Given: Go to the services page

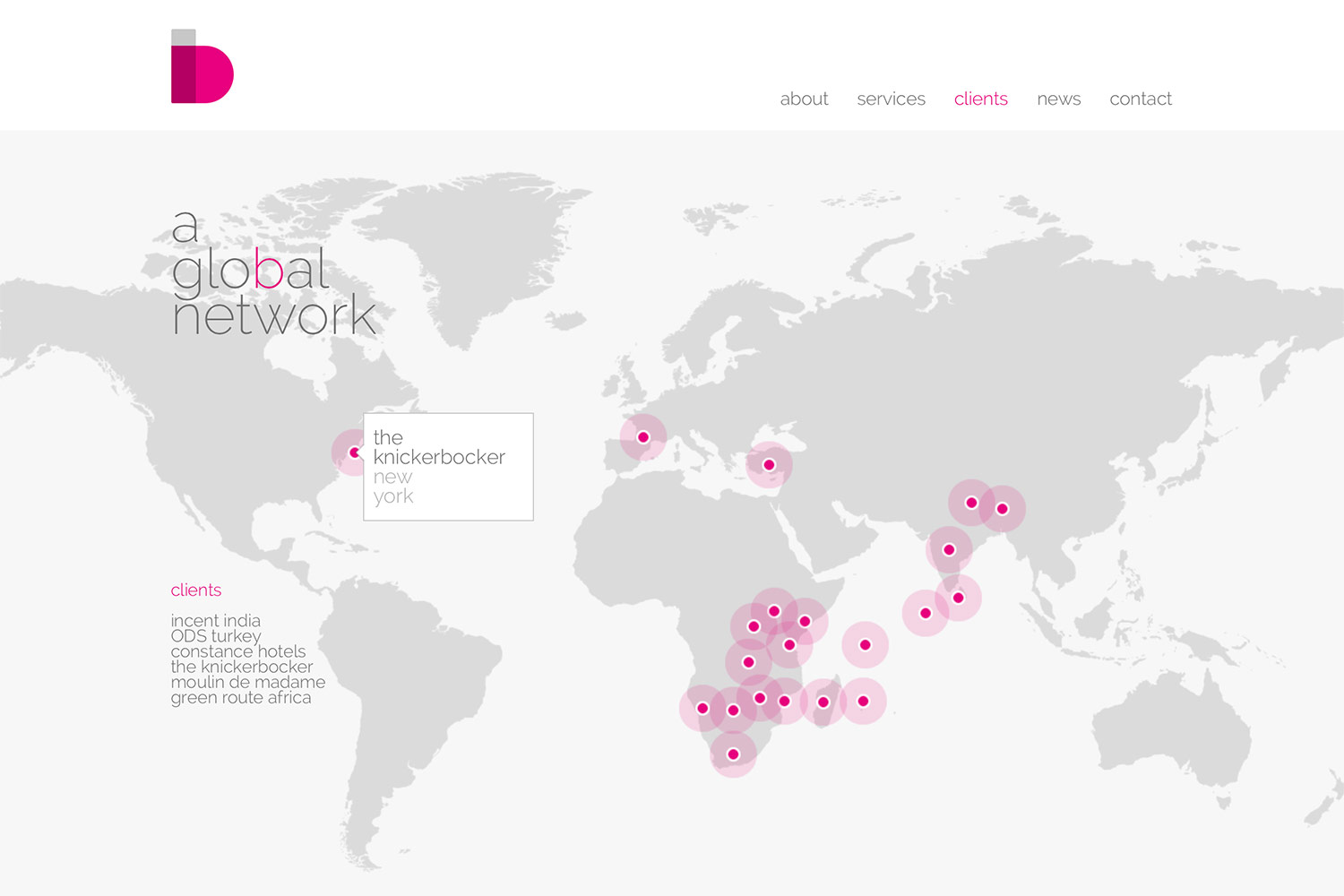Looking at the screenshot, I should [x=891, y=99].
